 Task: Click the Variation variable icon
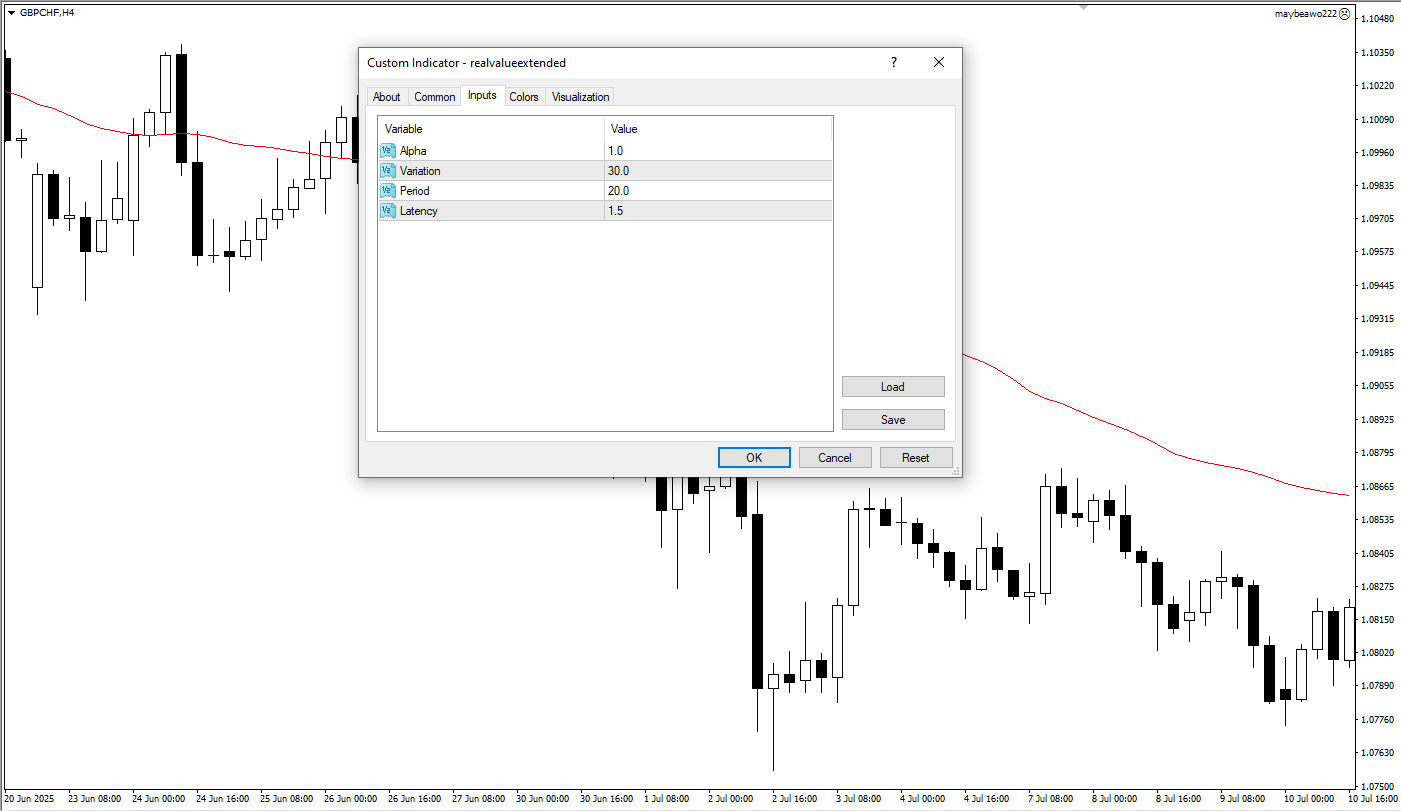[388, 171]
